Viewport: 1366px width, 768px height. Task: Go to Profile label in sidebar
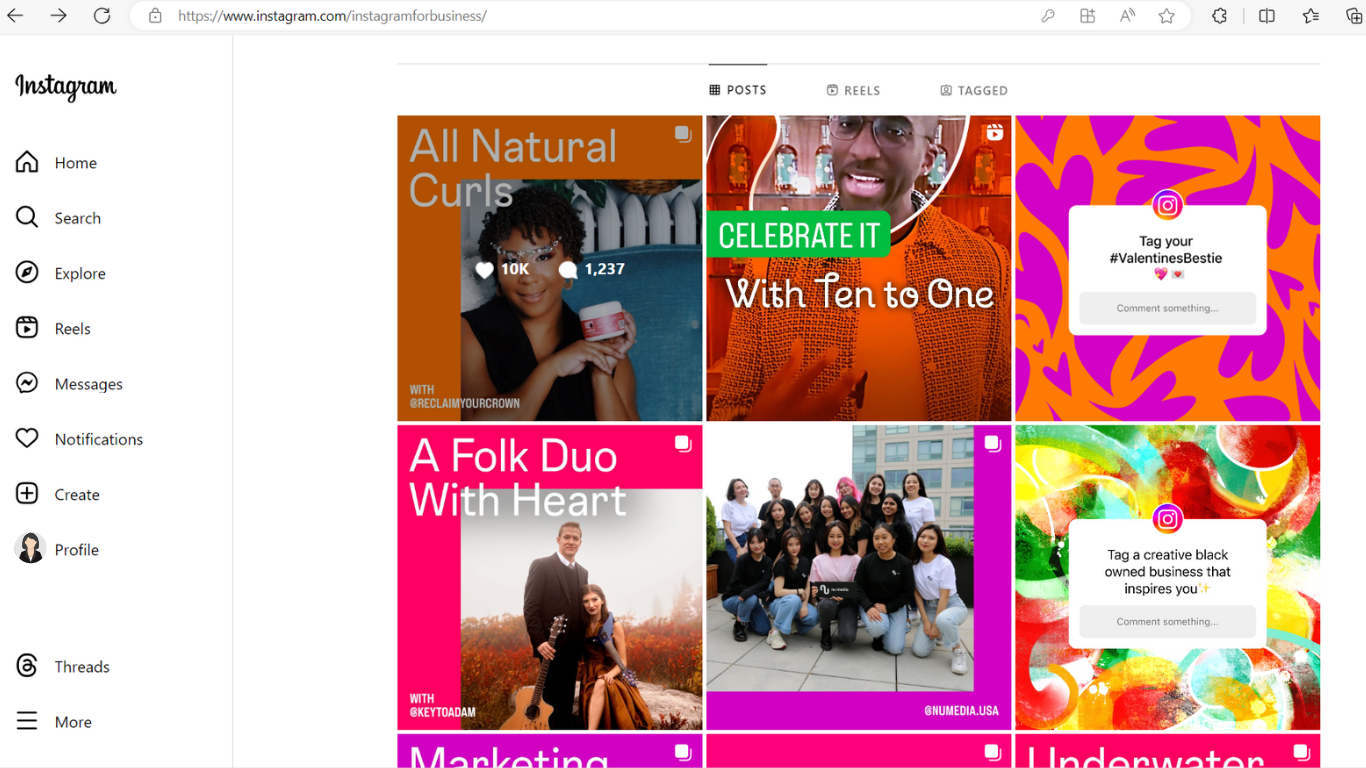[x=77, y=549]
